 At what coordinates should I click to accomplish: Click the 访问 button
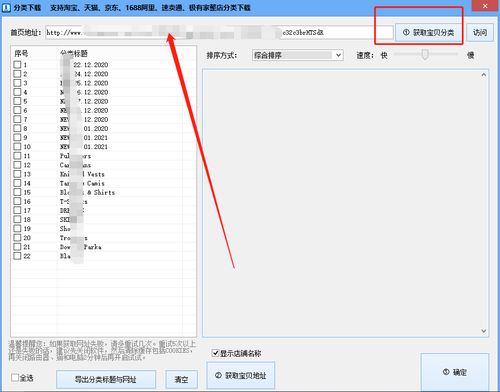(x=480, y=33)
